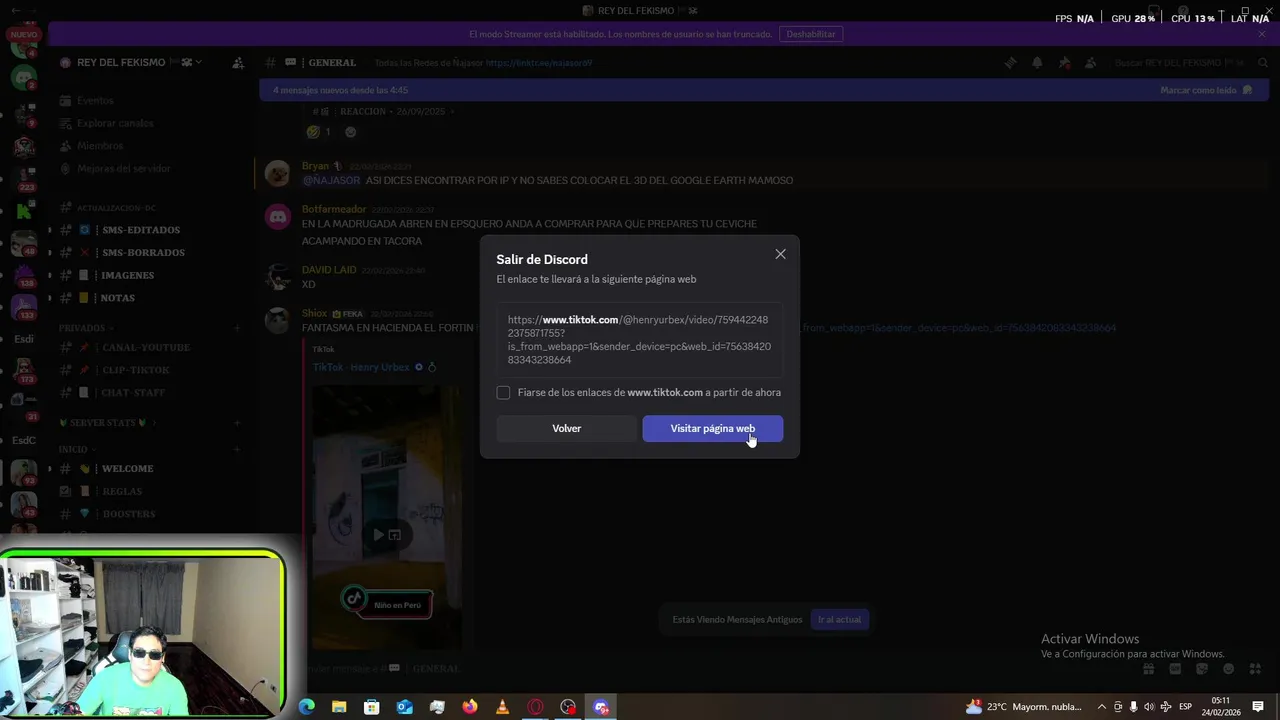Click plus to create channel in SERVER STATS
The width and height of the screenshot is (1280, 720).
[237, 423]
